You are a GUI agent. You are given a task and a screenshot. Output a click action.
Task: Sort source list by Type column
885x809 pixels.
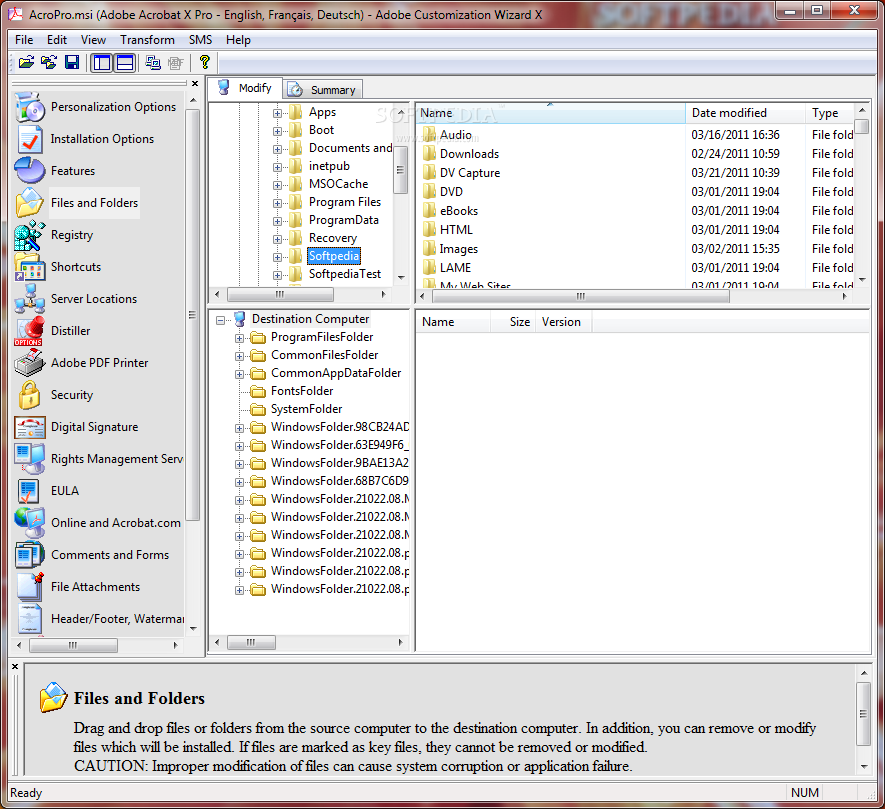click(x=830, y=113)
